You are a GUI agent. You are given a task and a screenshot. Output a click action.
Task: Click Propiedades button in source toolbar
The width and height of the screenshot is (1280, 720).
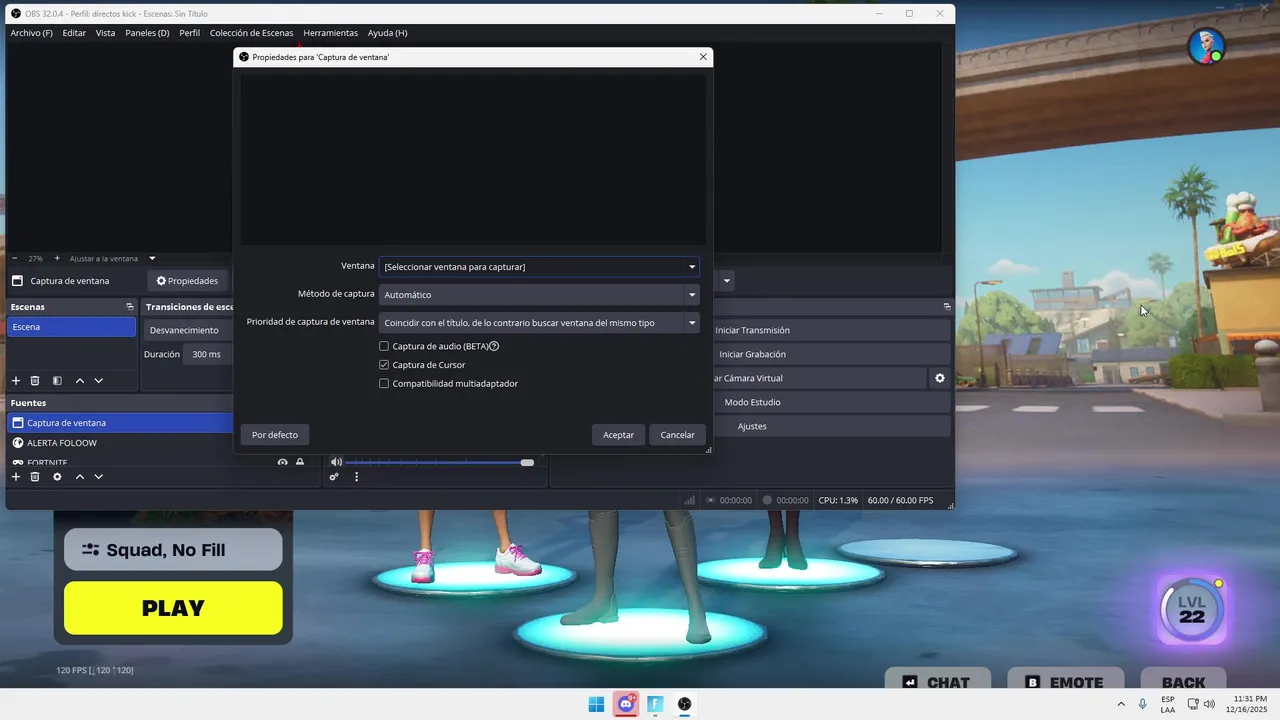click(187, 281)
